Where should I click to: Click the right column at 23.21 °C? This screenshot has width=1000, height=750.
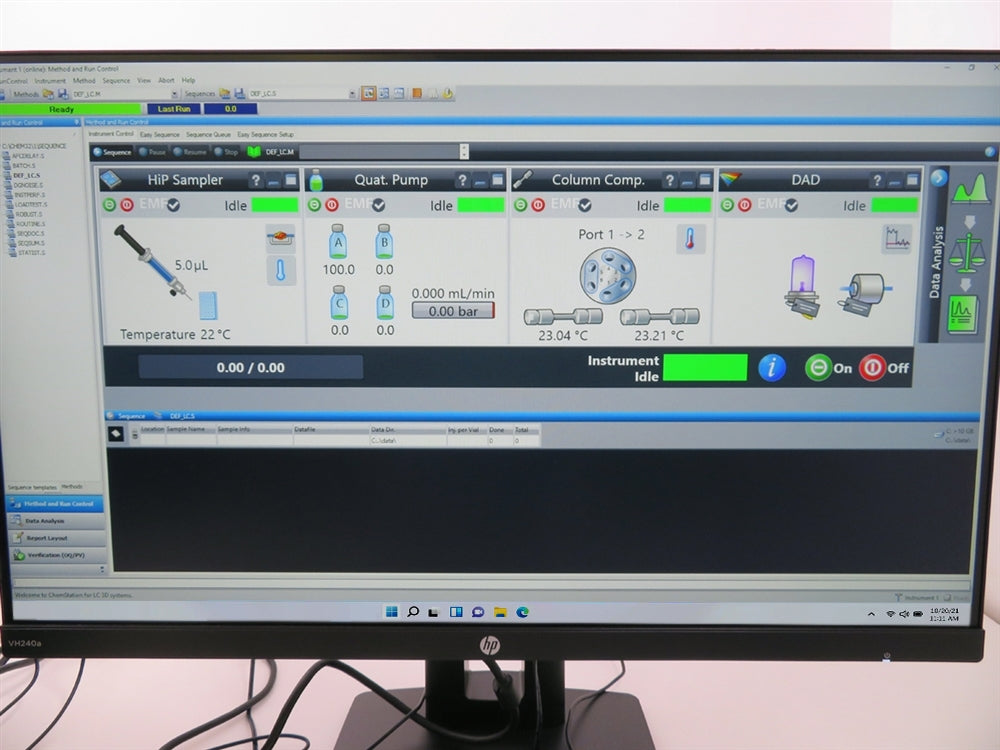[x=659, y=316]
